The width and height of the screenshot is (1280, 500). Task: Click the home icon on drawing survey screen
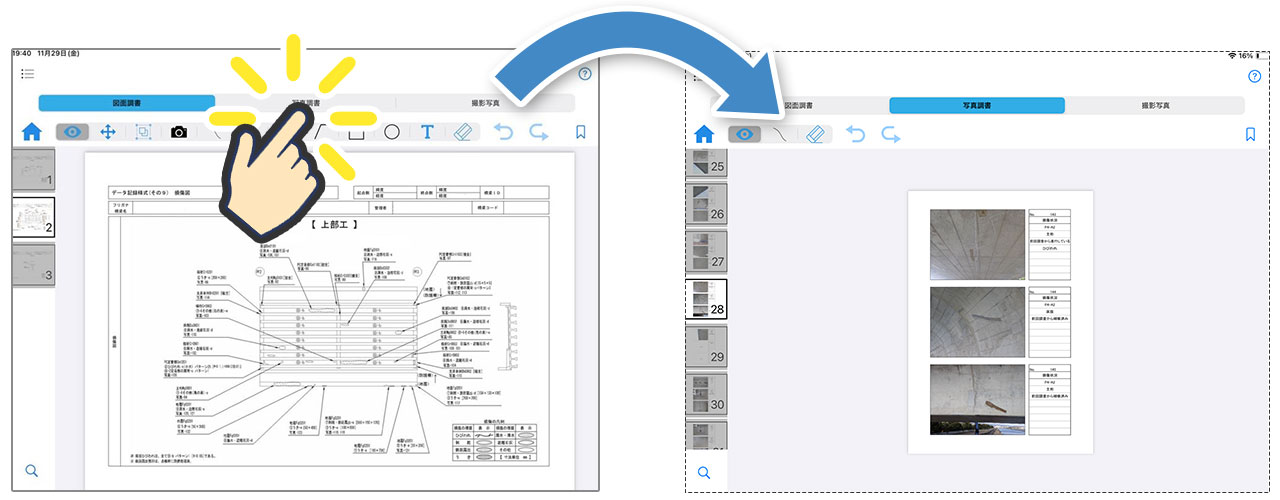(x=32, y=132)
